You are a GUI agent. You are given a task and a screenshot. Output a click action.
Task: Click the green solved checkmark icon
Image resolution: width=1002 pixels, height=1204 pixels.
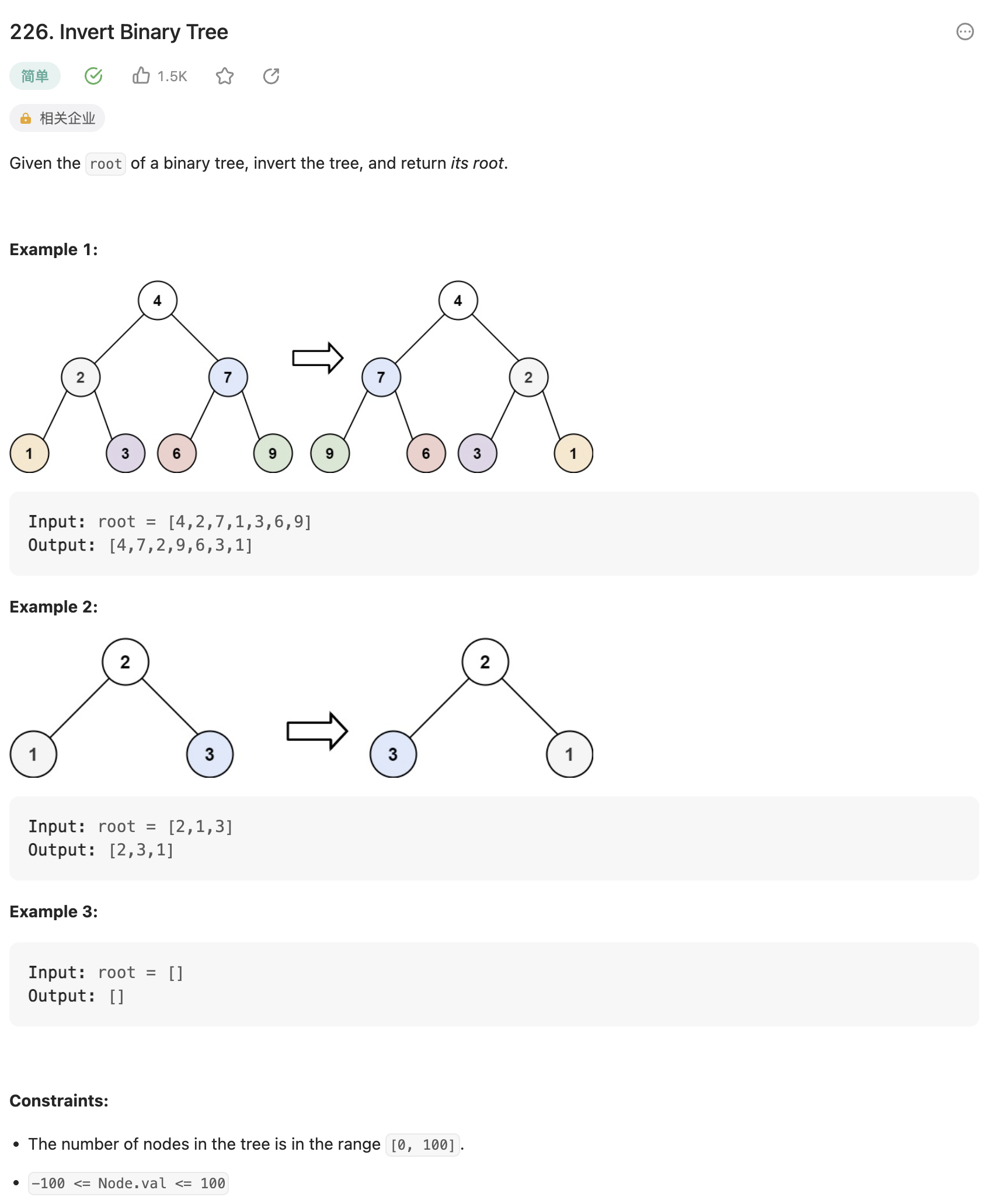tap(93, 76)
